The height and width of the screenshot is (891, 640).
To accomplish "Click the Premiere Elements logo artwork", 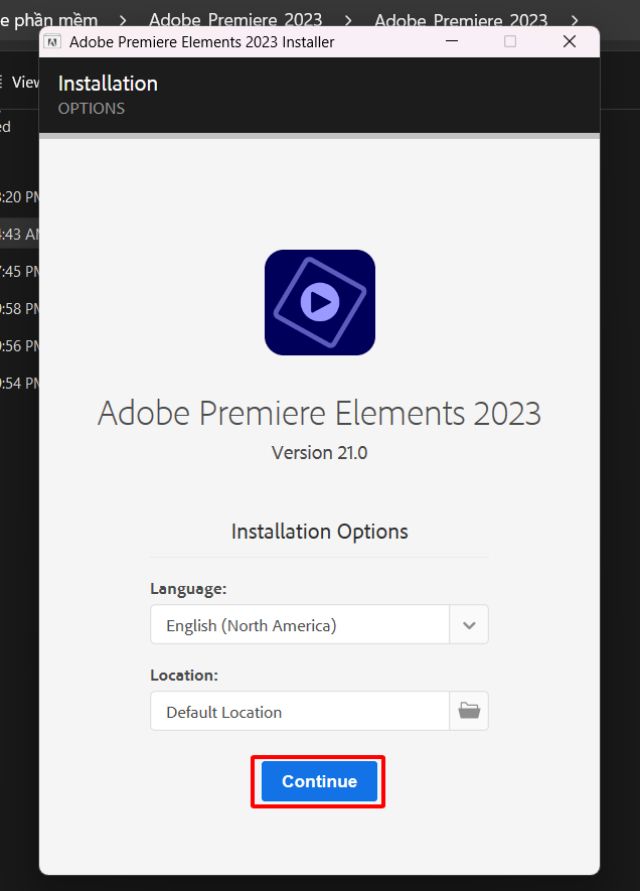I will [x=319, y=302].
